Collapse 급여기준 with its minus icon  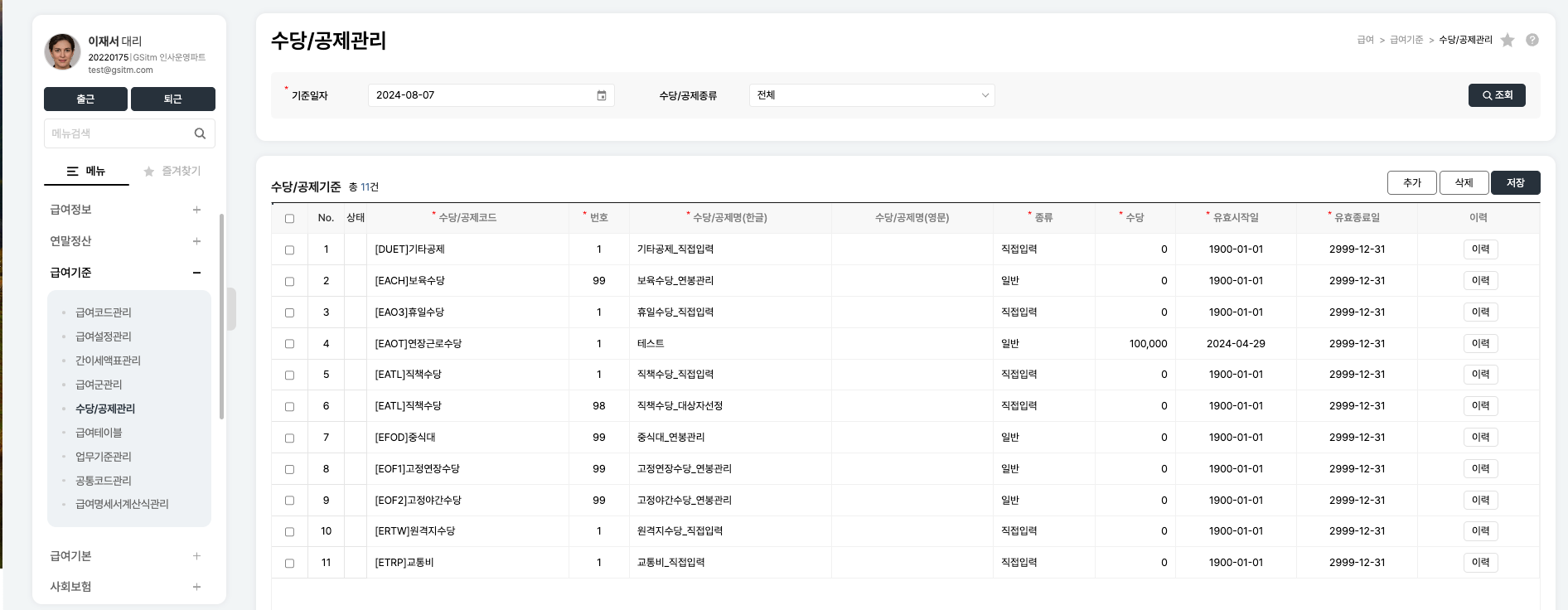click(x=196, y=273)
